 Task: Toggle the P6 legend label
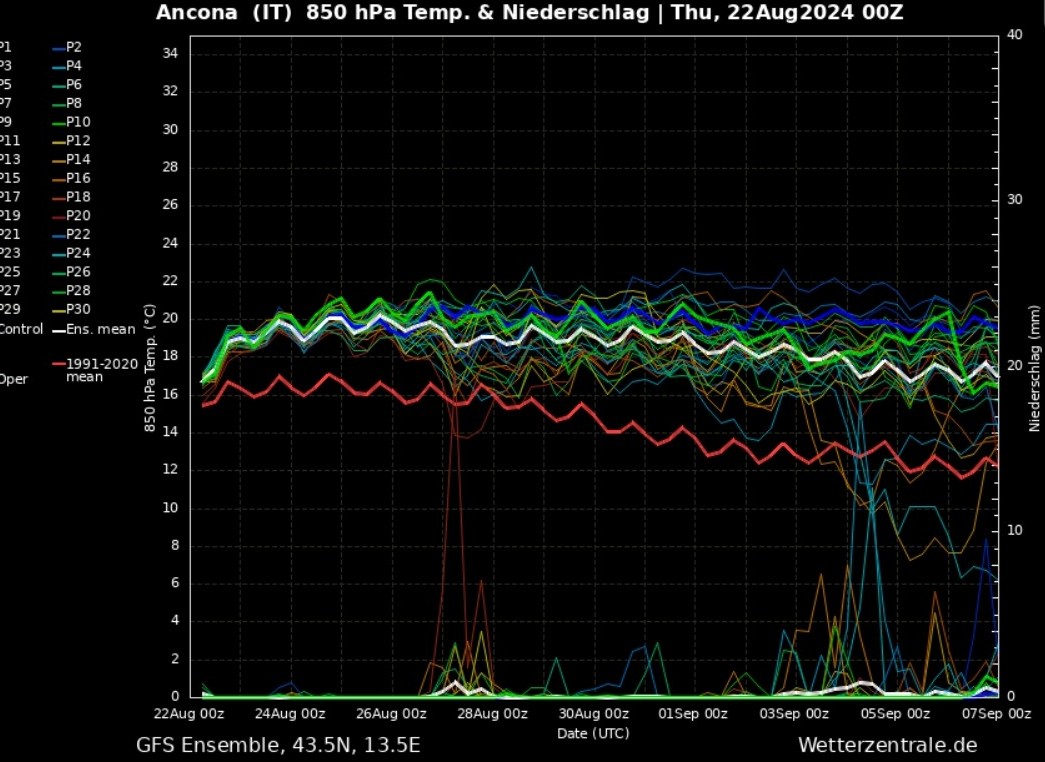coord(74,84)
